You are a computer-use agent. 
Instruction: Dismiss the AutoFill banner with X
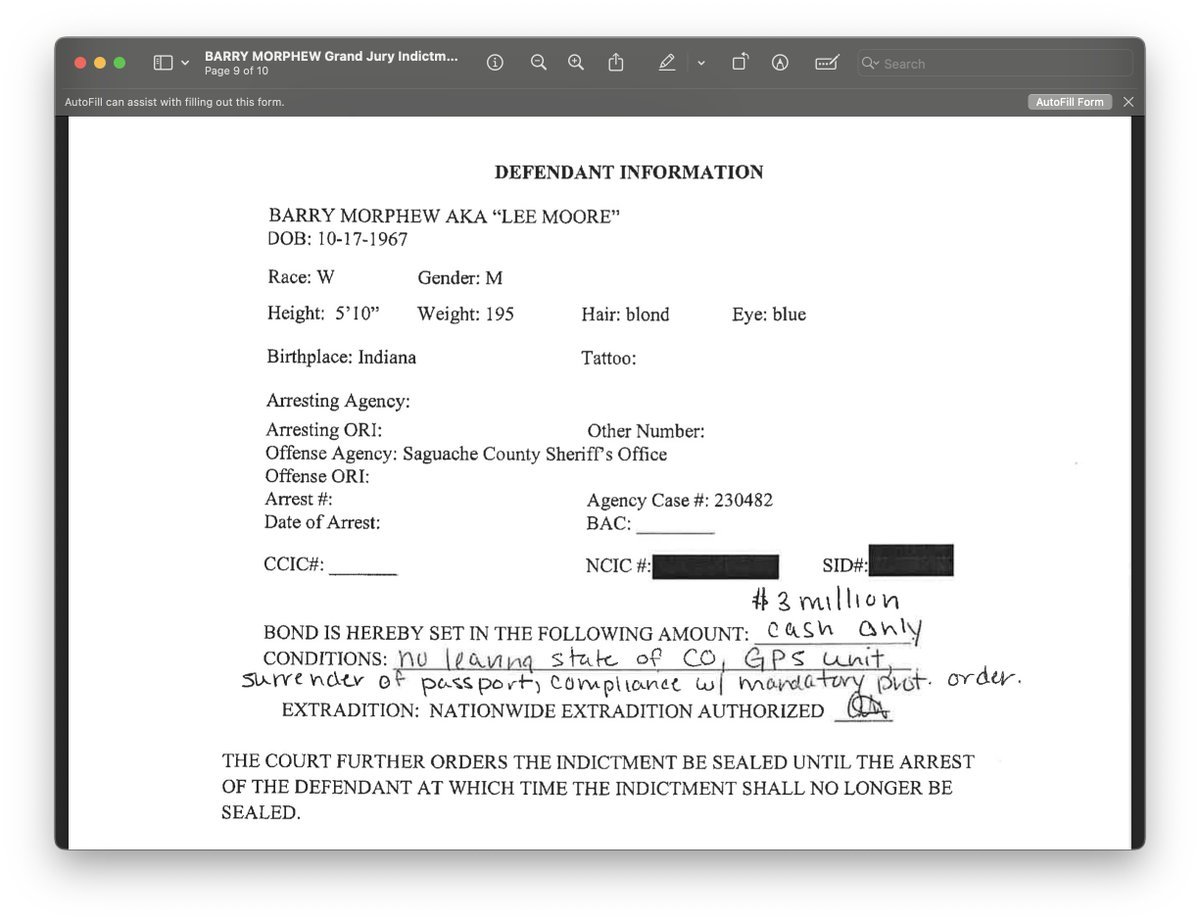[x=1128, y=102]
